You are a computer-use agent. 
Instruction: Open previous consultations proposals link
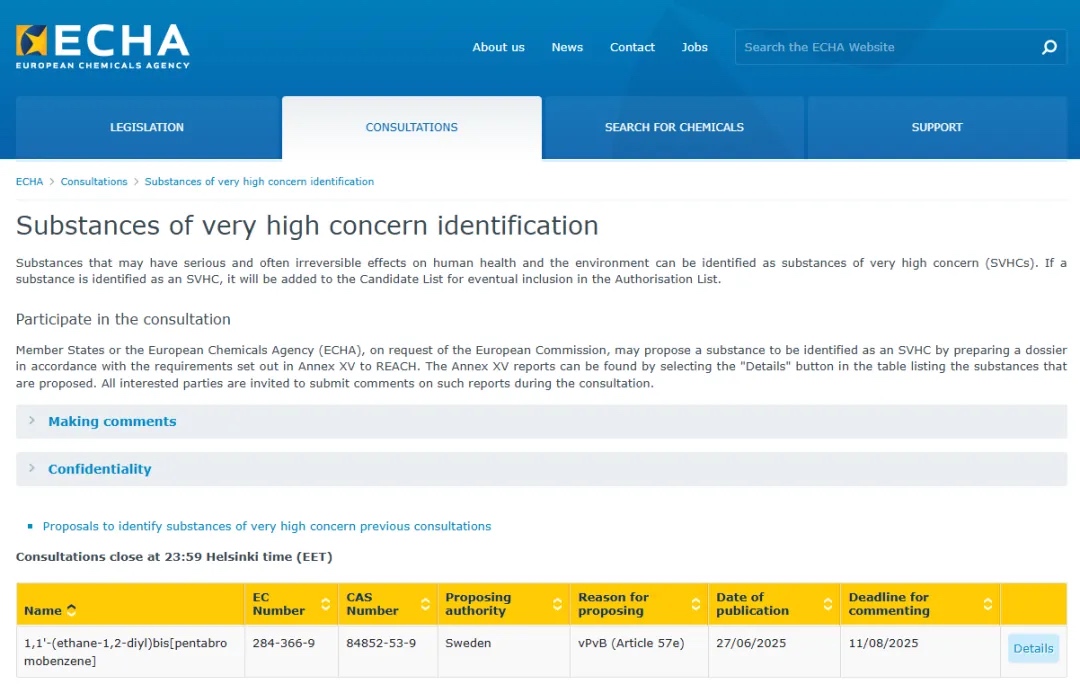pos(267,526)
